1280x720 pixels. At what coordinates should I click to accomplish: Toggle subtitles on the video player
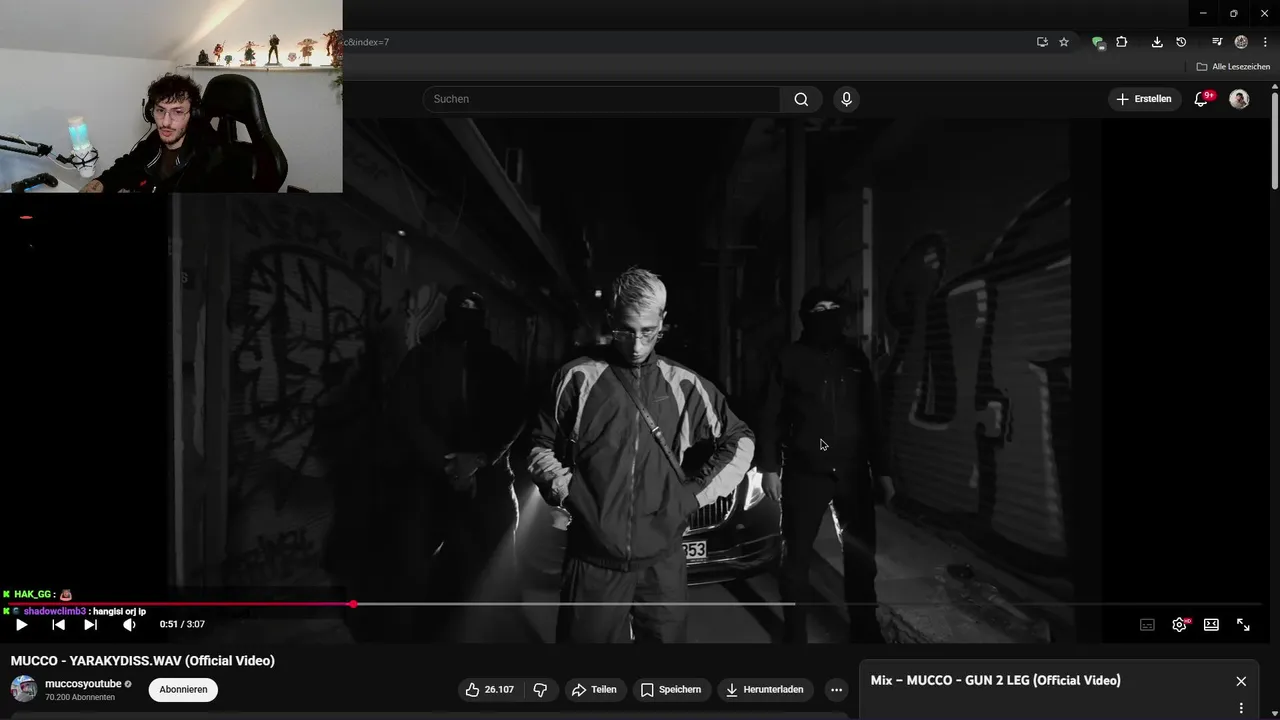click(1147, 624)
